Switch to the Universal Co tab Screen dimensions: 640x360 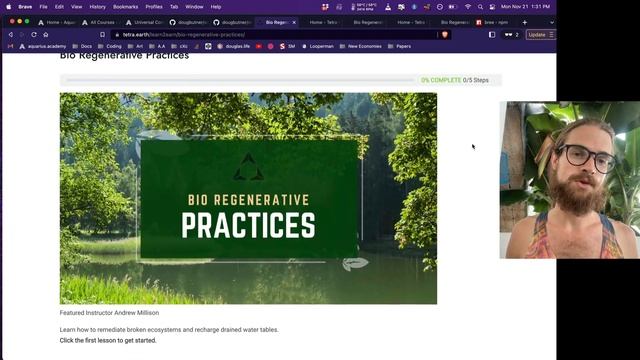point(144,22)
